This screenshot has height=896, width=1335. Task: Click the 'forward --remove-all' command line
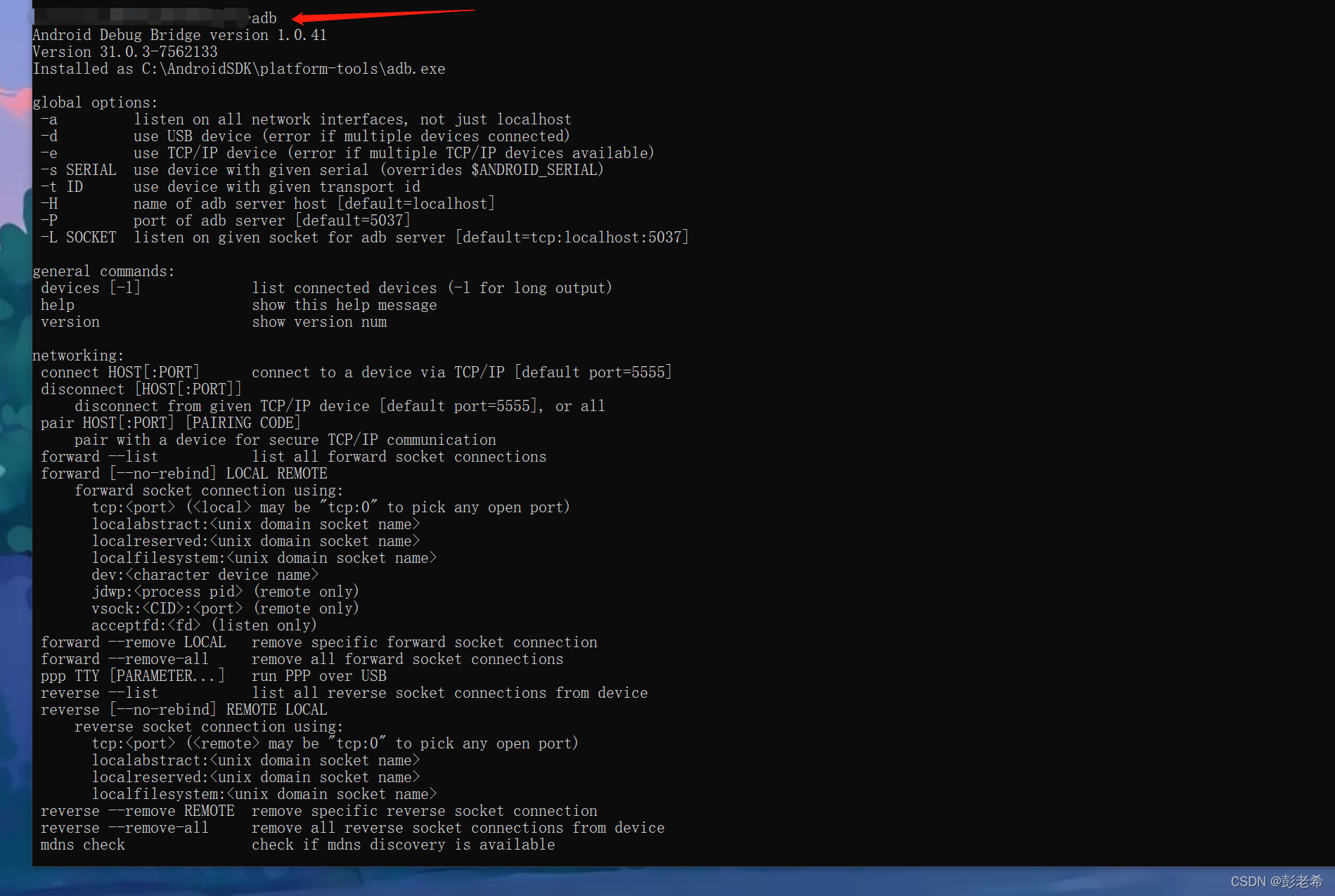tap(302, 659)
